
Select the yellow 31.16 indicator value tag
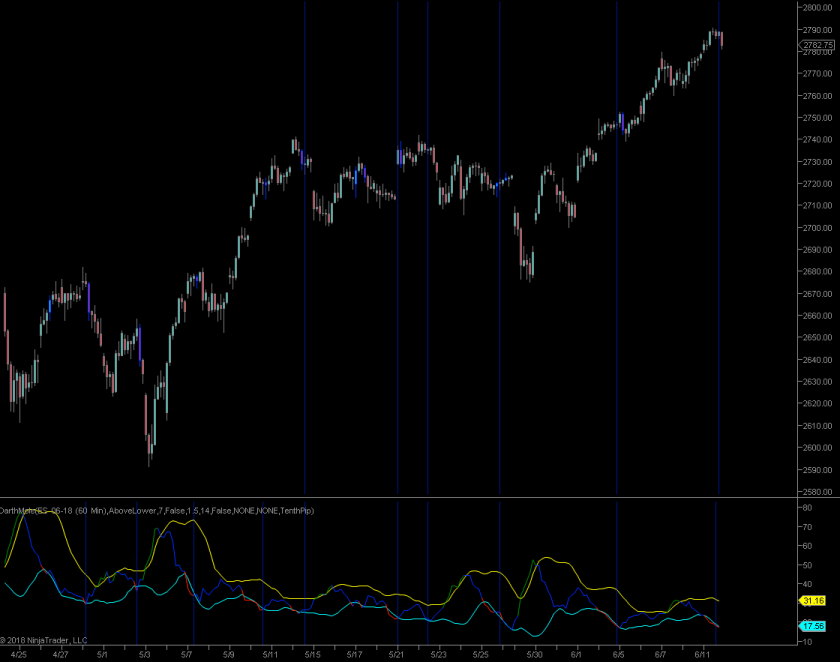[x=811, y=600]
